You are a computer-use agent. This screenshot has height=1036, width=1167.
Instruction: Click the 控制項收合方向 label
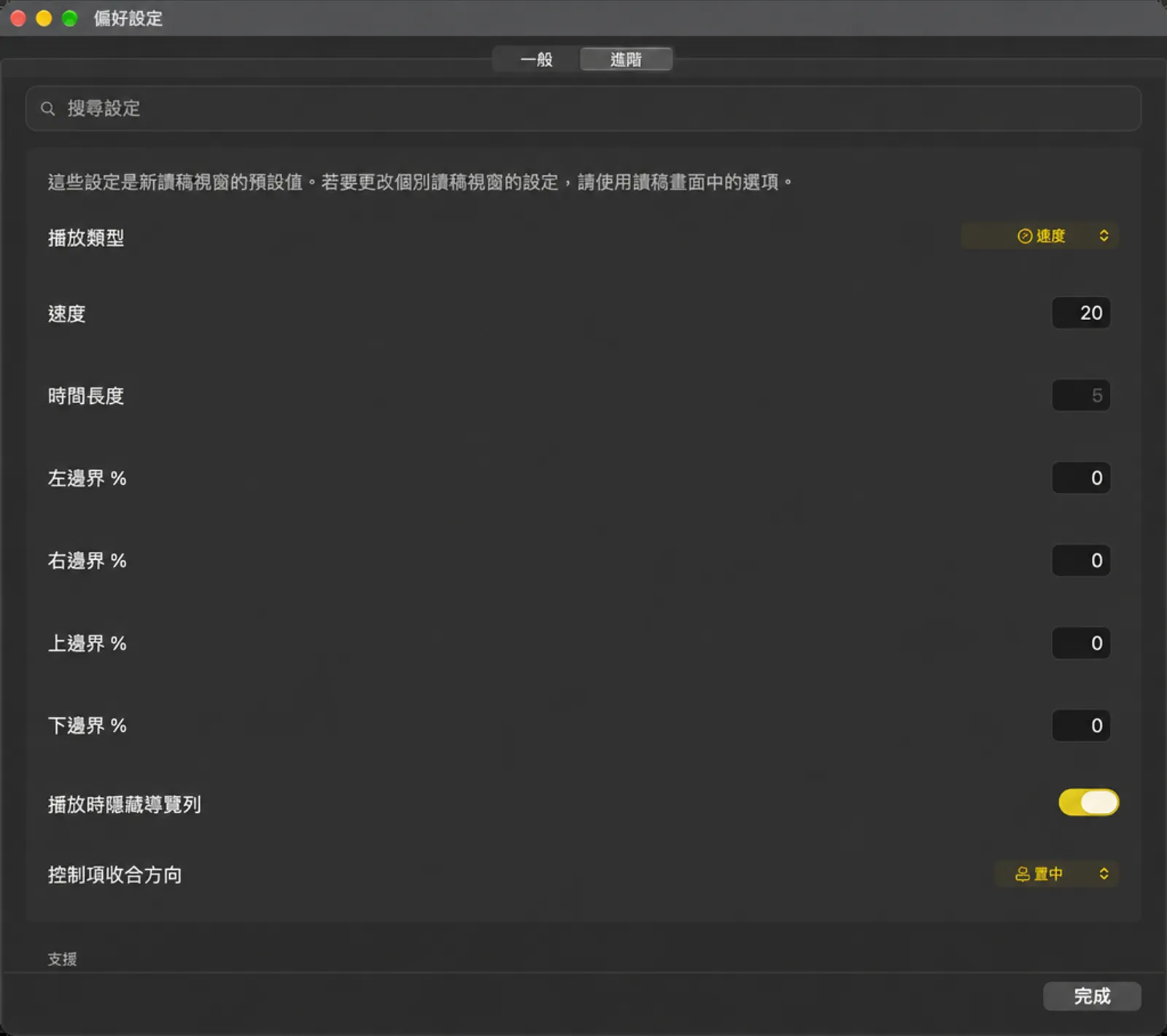pos(115,875)
